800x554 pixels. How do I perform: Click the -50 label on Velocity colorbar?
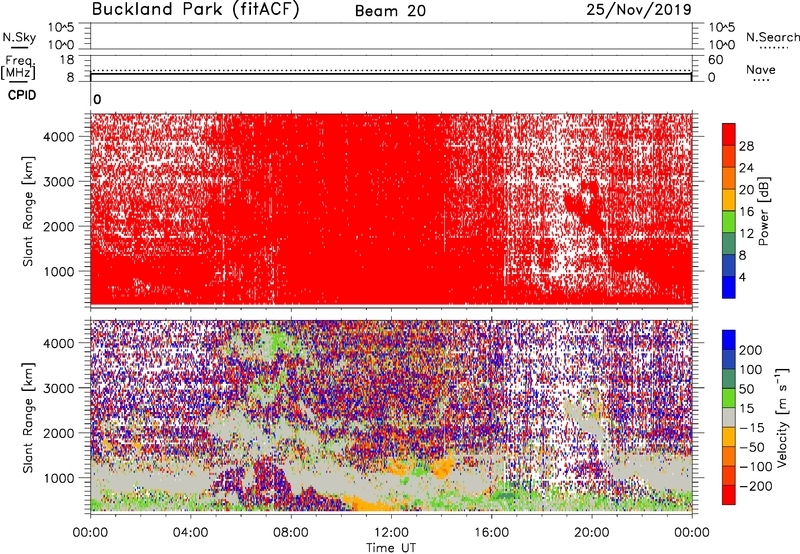pyautogui.click(x=752, y=447)
